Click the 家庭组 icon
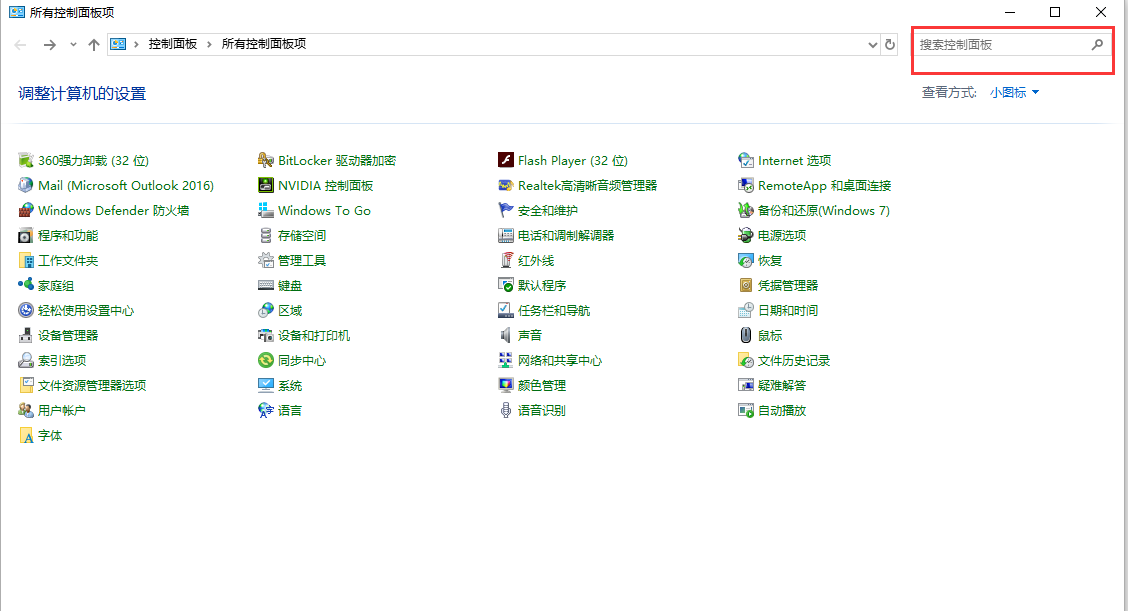 pos(26,285)
